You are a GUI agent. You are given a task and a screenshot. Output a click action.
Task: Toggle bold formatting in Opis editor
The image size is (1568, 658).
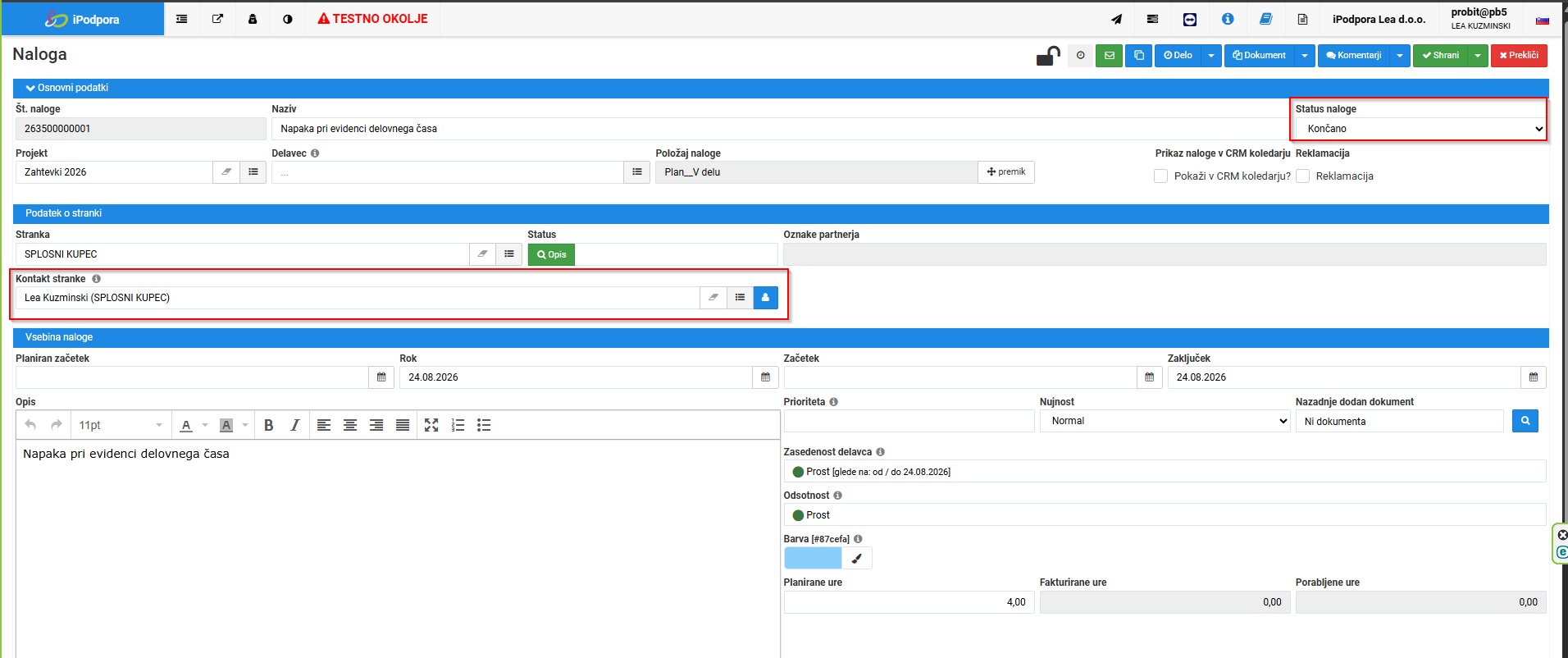pos(268,425)
